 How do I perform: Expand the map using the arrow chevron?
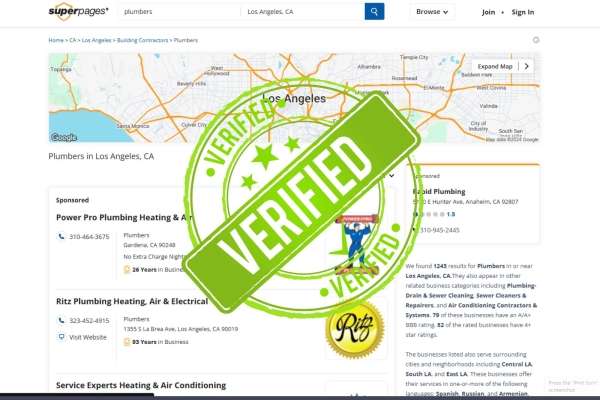(527, 66)
